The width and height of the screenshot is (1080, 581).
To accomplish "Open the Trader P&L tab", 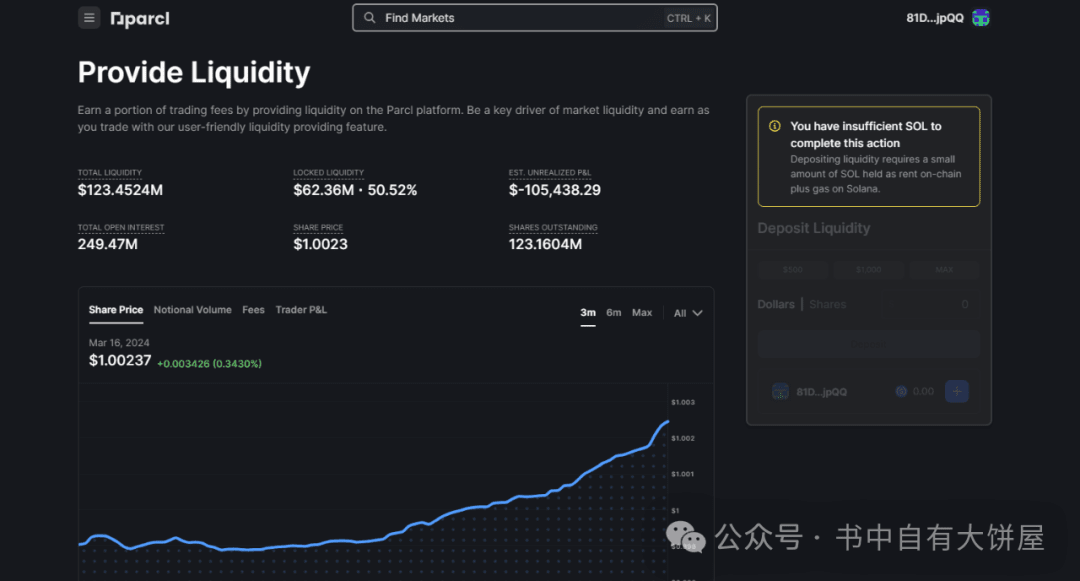I will [301, 310].
